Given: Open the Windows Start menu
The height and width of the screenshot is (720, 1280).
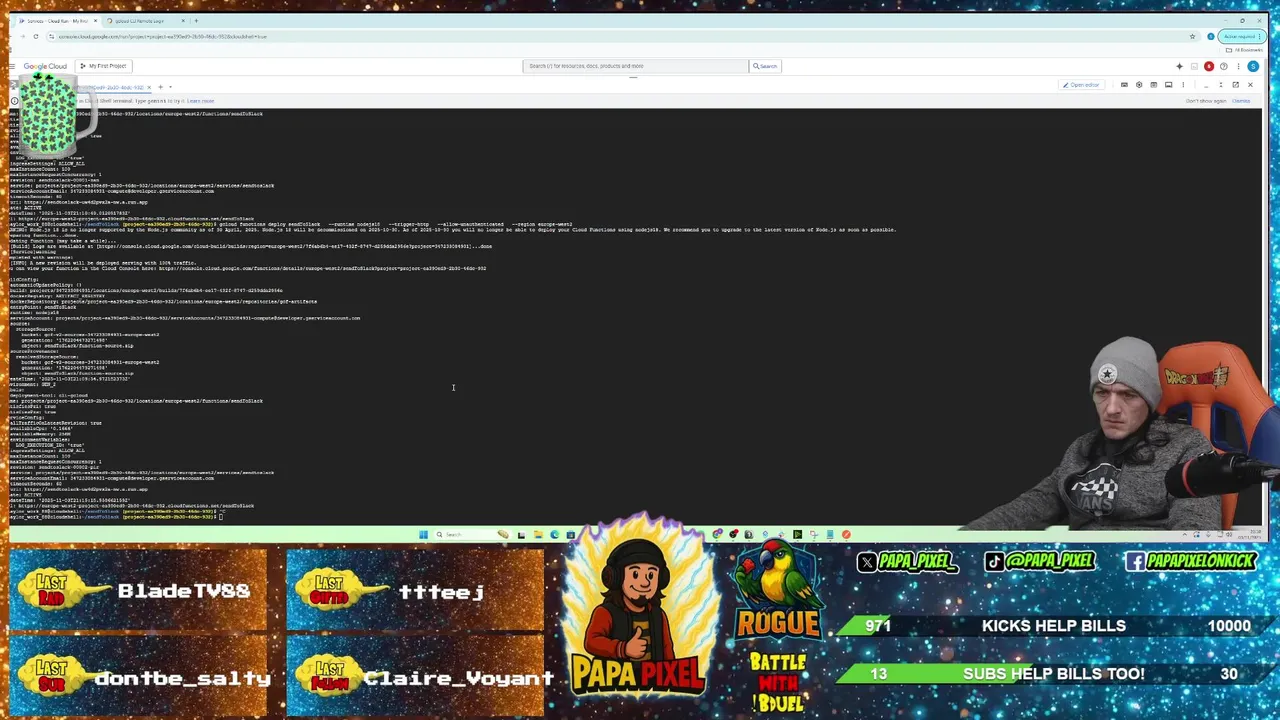Looking at the screenshot, I should [x=423, y=534].
